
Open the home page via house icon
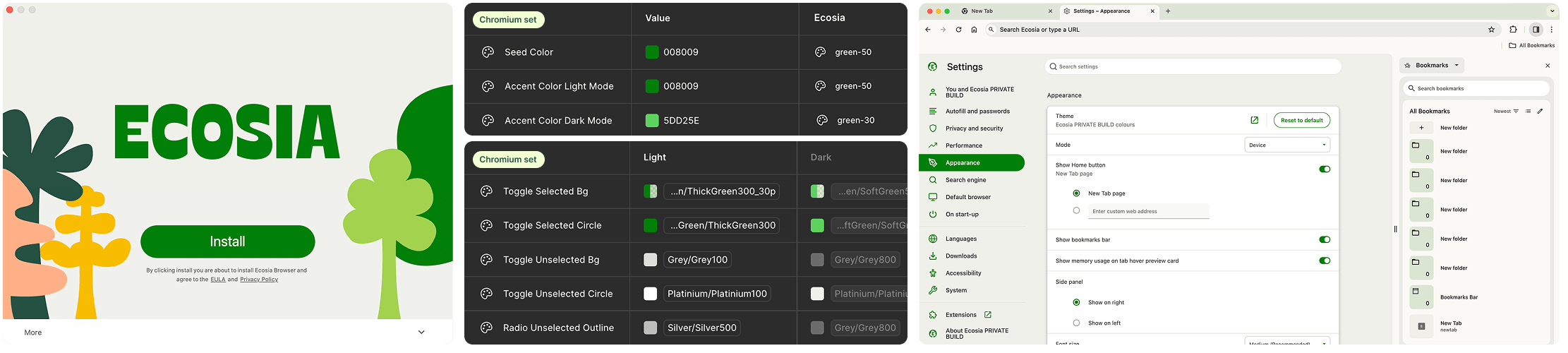pos(974,30)
